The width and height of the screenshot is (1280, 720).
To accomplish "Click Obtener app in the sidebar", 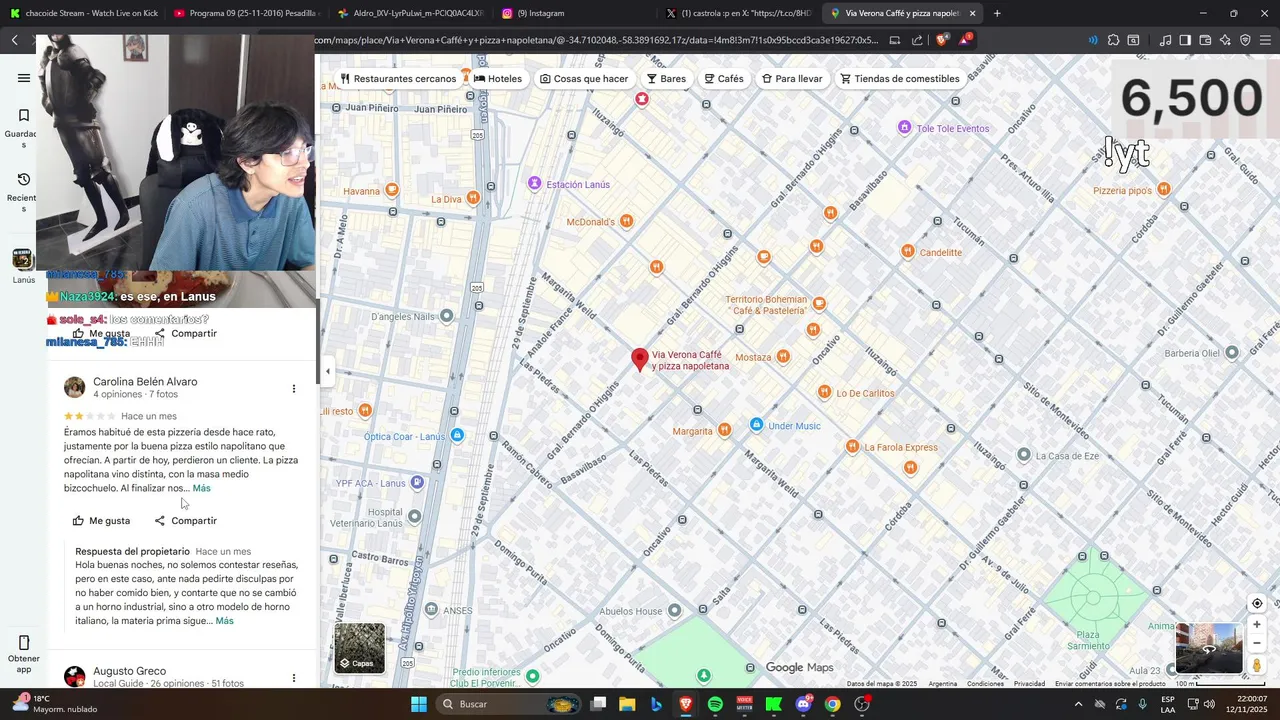I will click(x=24, y=654).
